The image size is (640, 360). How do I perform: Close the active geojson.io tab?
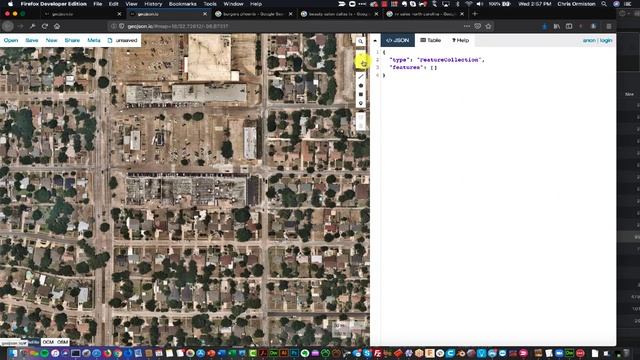tap(205, 14)
